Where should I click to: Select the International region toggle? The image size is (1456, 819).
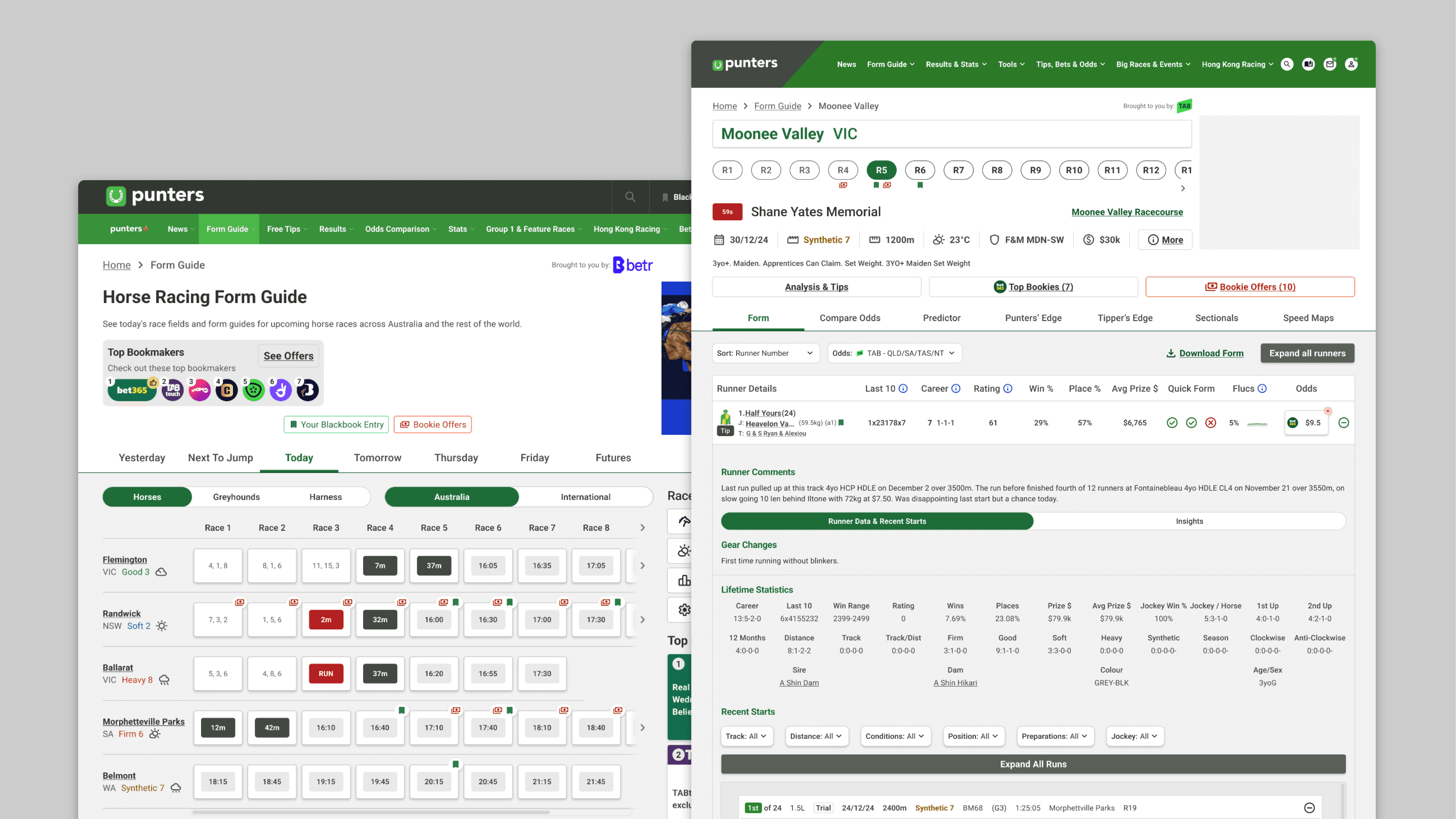pyautogui.click(x=585, y=497)
